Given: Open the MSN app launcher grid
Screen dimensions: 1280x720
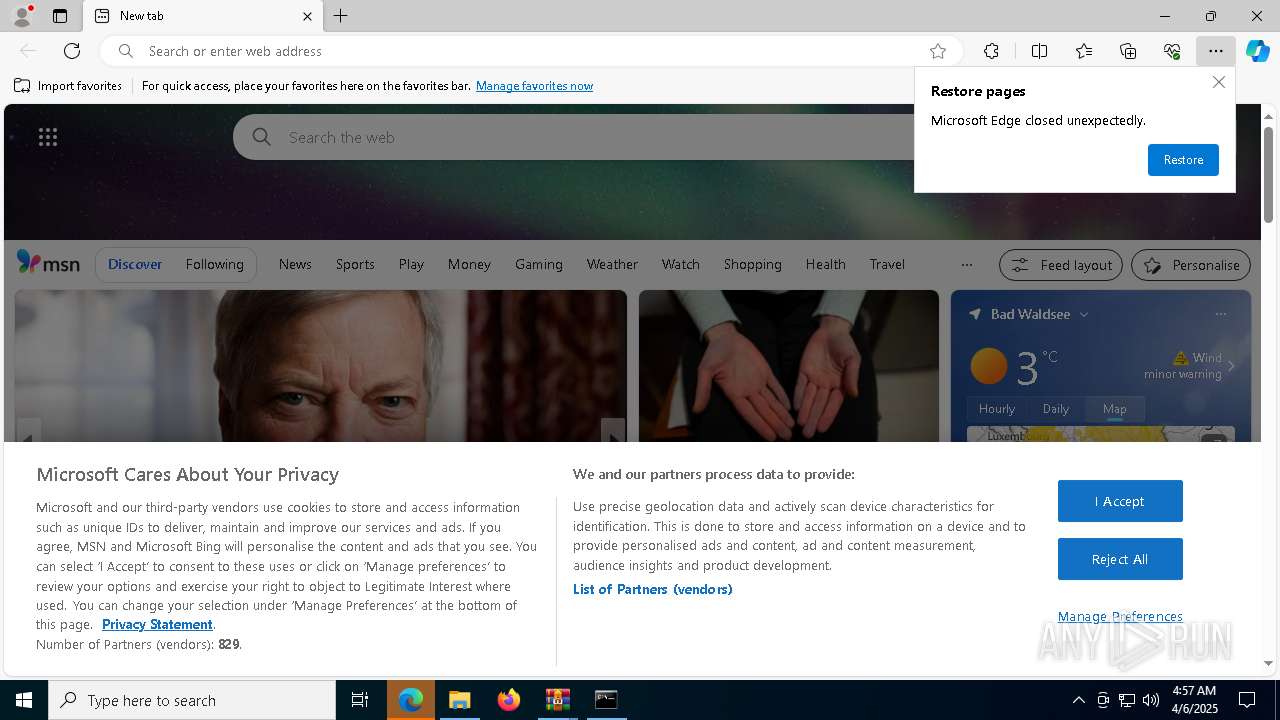Looking at the screenshot, I should tap(48, 137).
